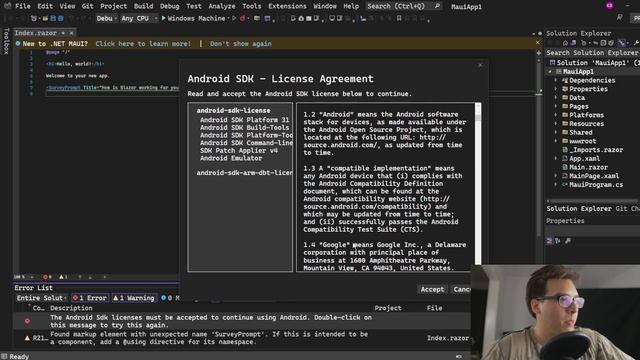Open the Project menu
This screenshot has width=640, height=360.
pyautogui.click(x=113, y=6)
